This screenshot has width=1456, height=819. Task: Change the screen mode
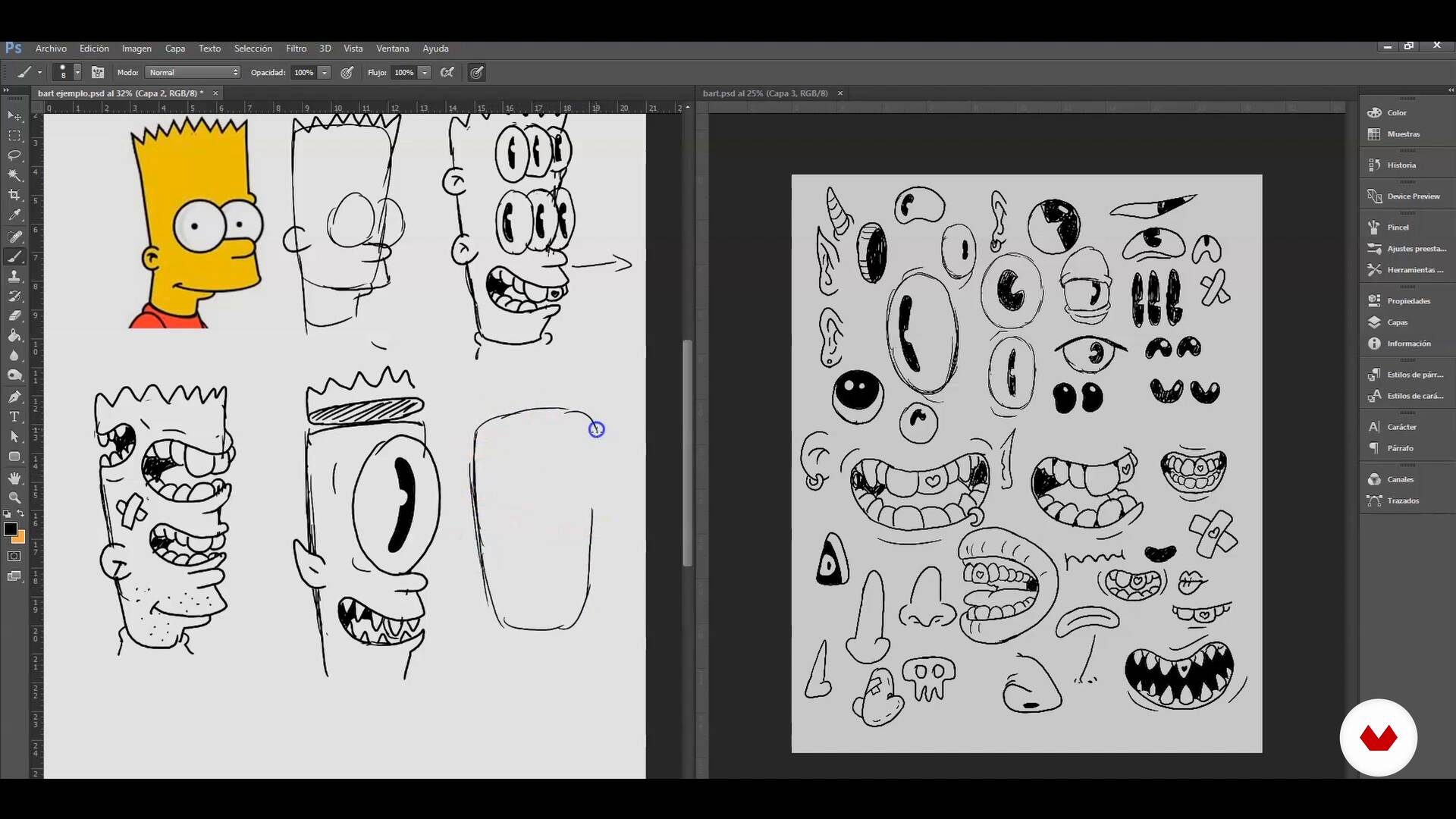point(14,576)
